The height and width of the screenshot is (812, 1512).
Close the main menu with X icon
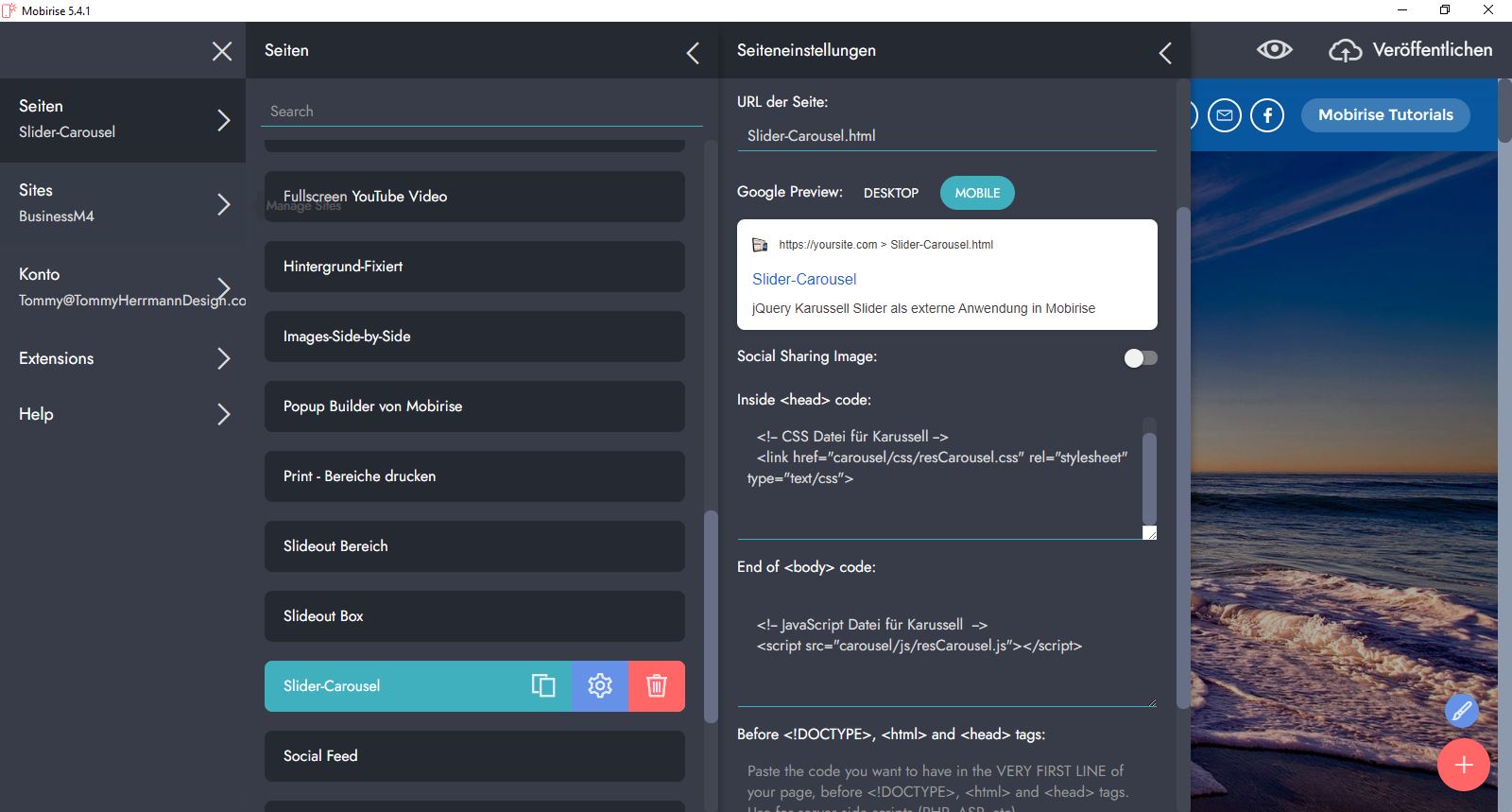[x=222, y=51]
